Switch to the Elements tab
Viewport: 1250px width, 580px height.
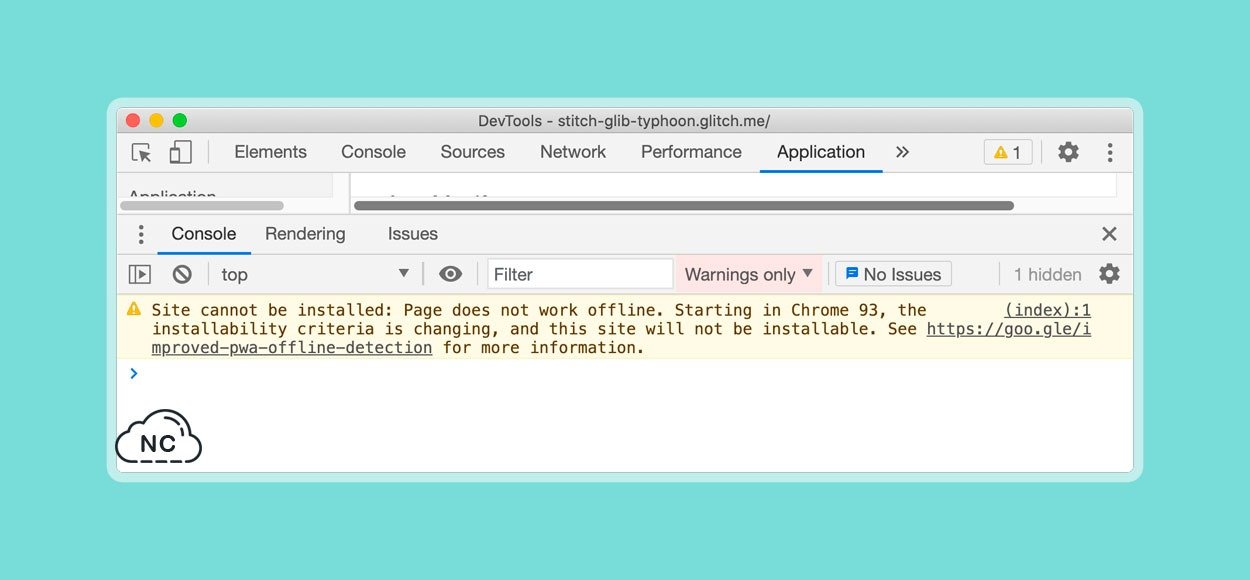click(x=270, y=152)
